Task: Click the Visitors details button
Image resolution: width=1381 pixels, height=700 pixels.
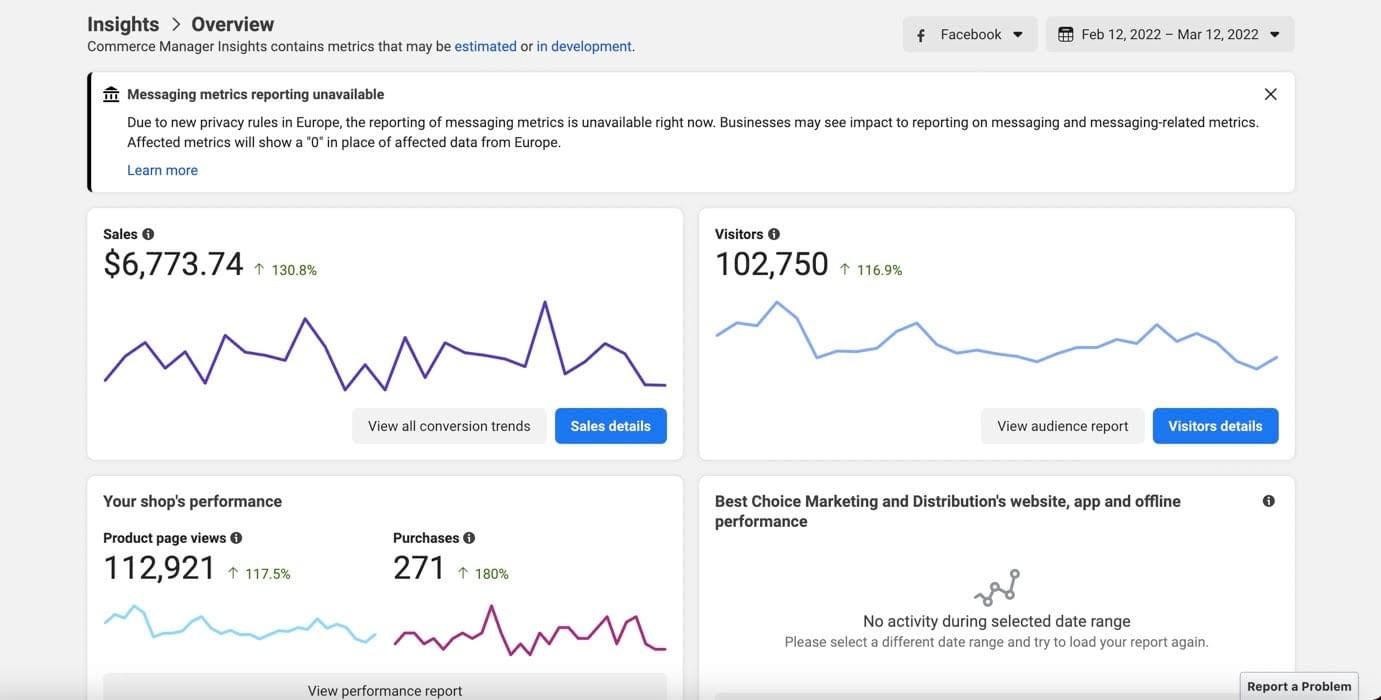Action: click(x=1214, y=426)
